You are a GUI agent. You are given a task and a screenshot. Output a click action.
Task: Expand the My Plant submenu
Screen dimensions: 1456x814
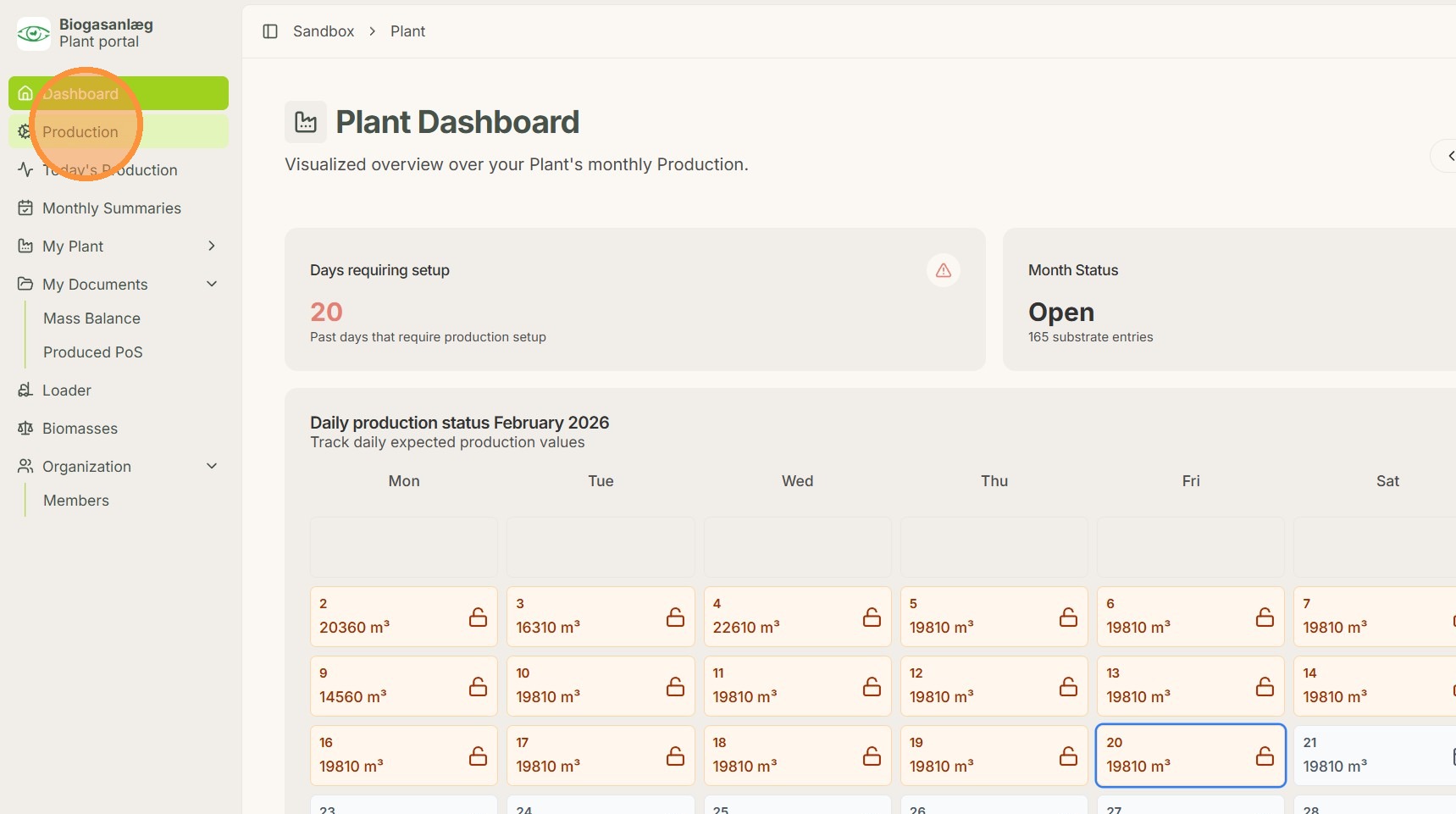point(212,246)
